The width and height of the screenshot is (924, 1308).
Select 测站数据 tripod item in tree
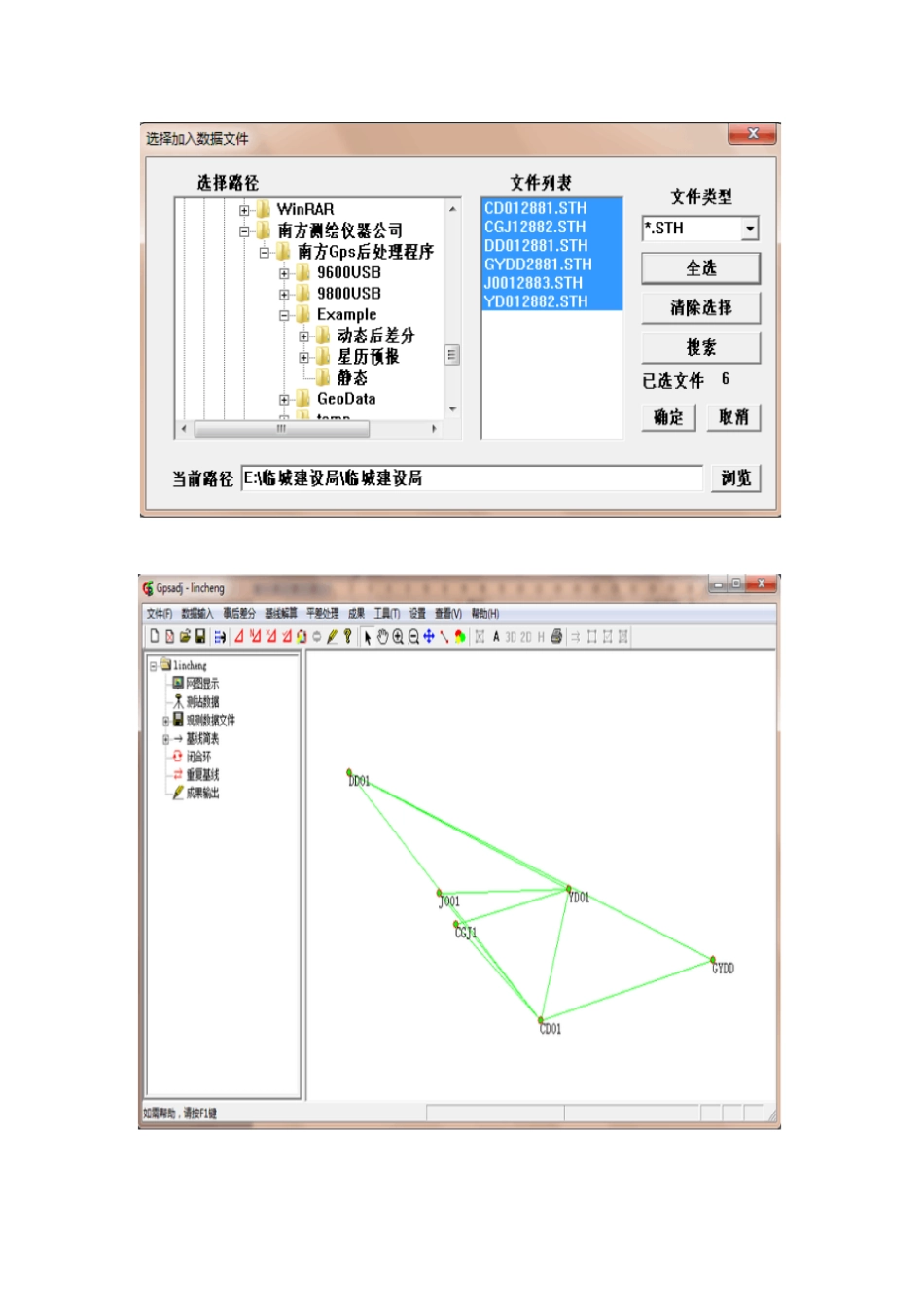tap(202, 701)
